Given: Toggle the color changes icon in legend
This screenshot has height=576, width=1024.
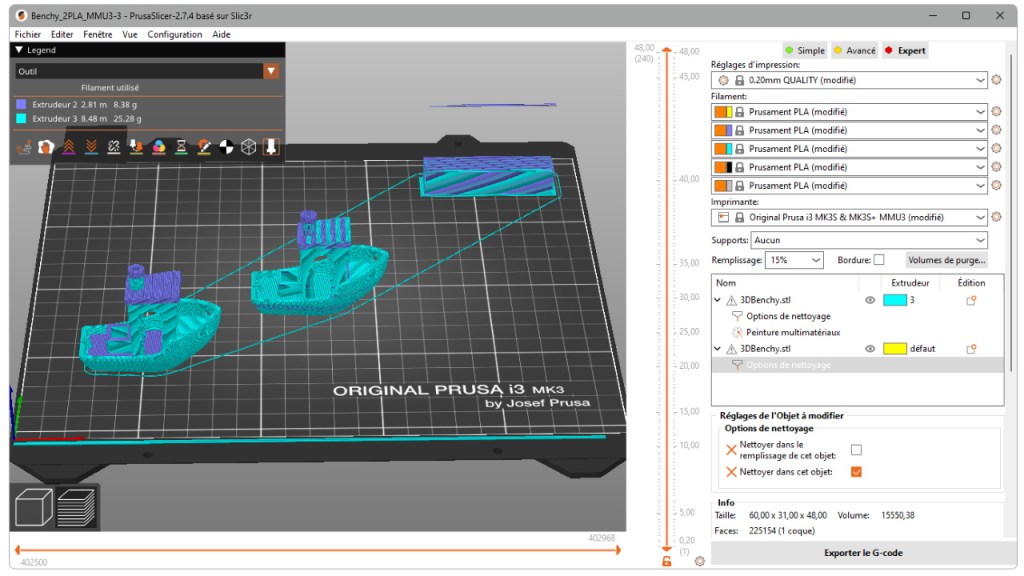Looking at the screenshot, I should (x=158, y=147).
